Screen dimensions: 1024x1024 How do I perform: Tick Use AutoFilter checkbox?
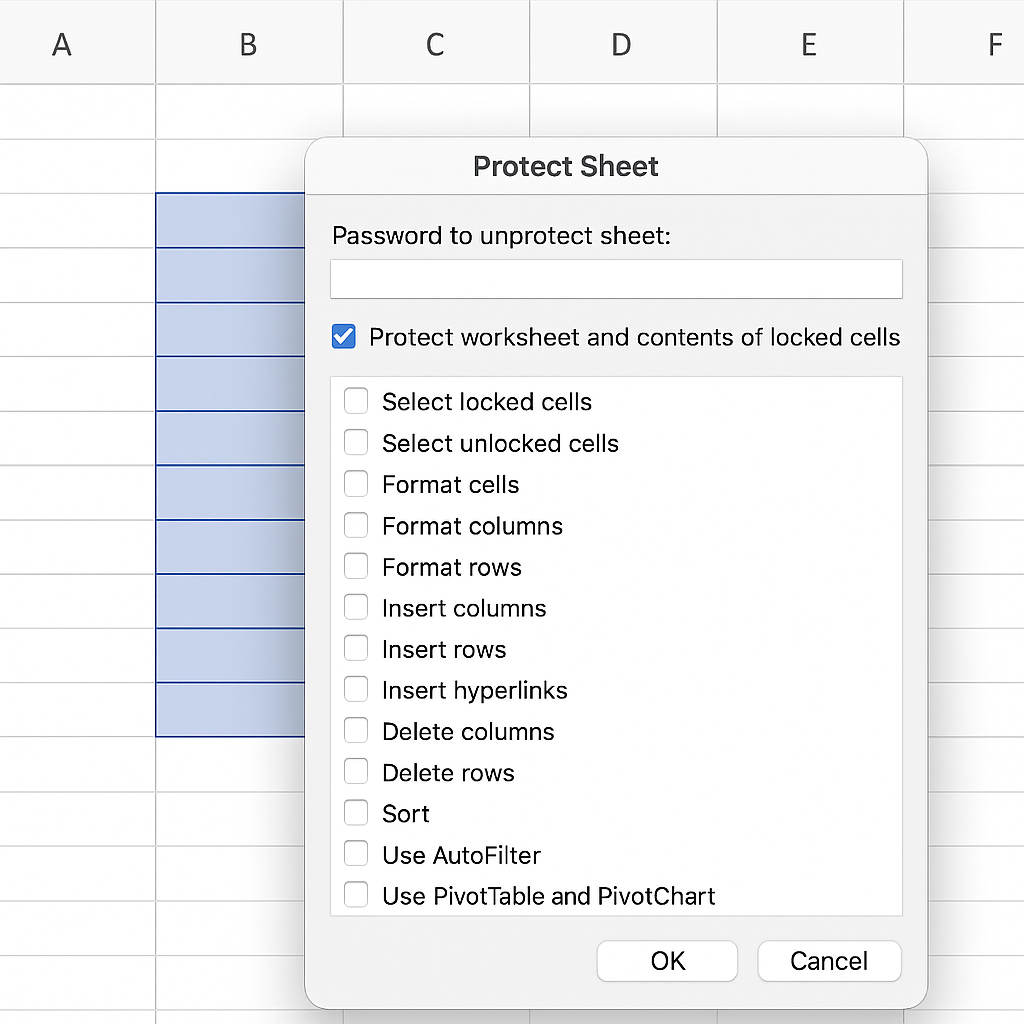click(x=356, y=854)
